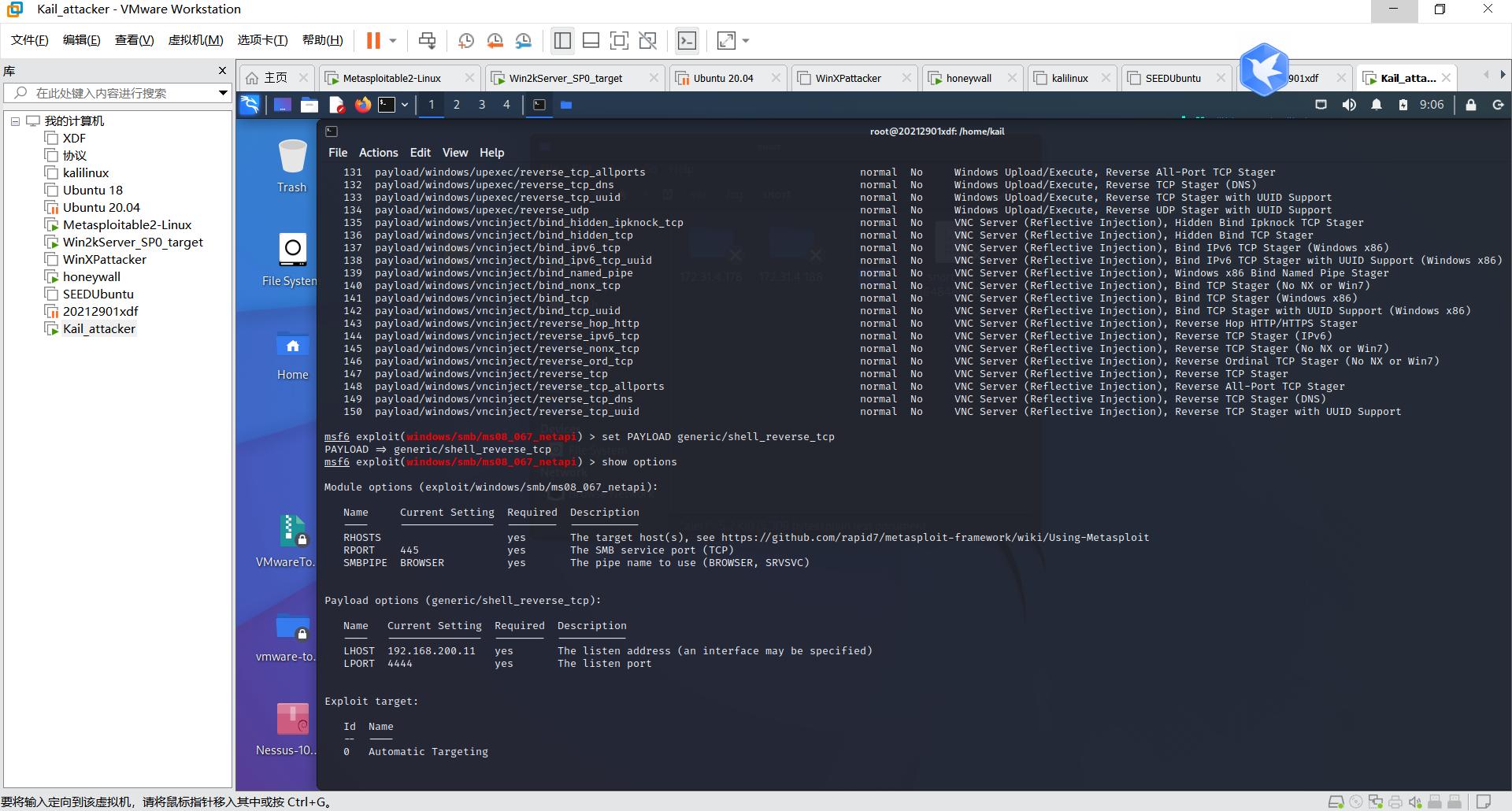
Task: Close the kalilinux tab
Action: click(x=1106, y=78)
